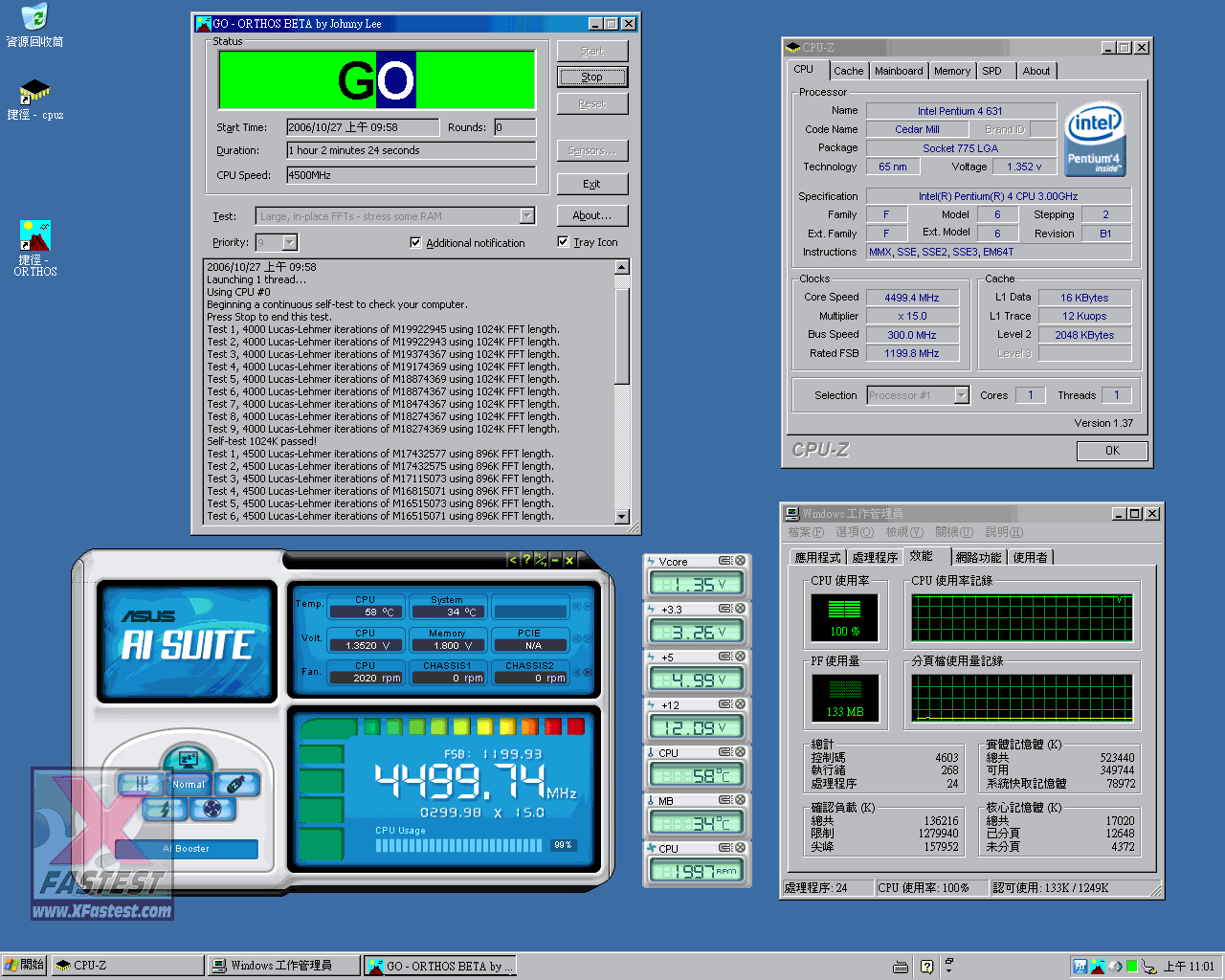Click the ORTHOS Exit button
The height and width of the screenshot is (980, 1225).
point(592,184)
